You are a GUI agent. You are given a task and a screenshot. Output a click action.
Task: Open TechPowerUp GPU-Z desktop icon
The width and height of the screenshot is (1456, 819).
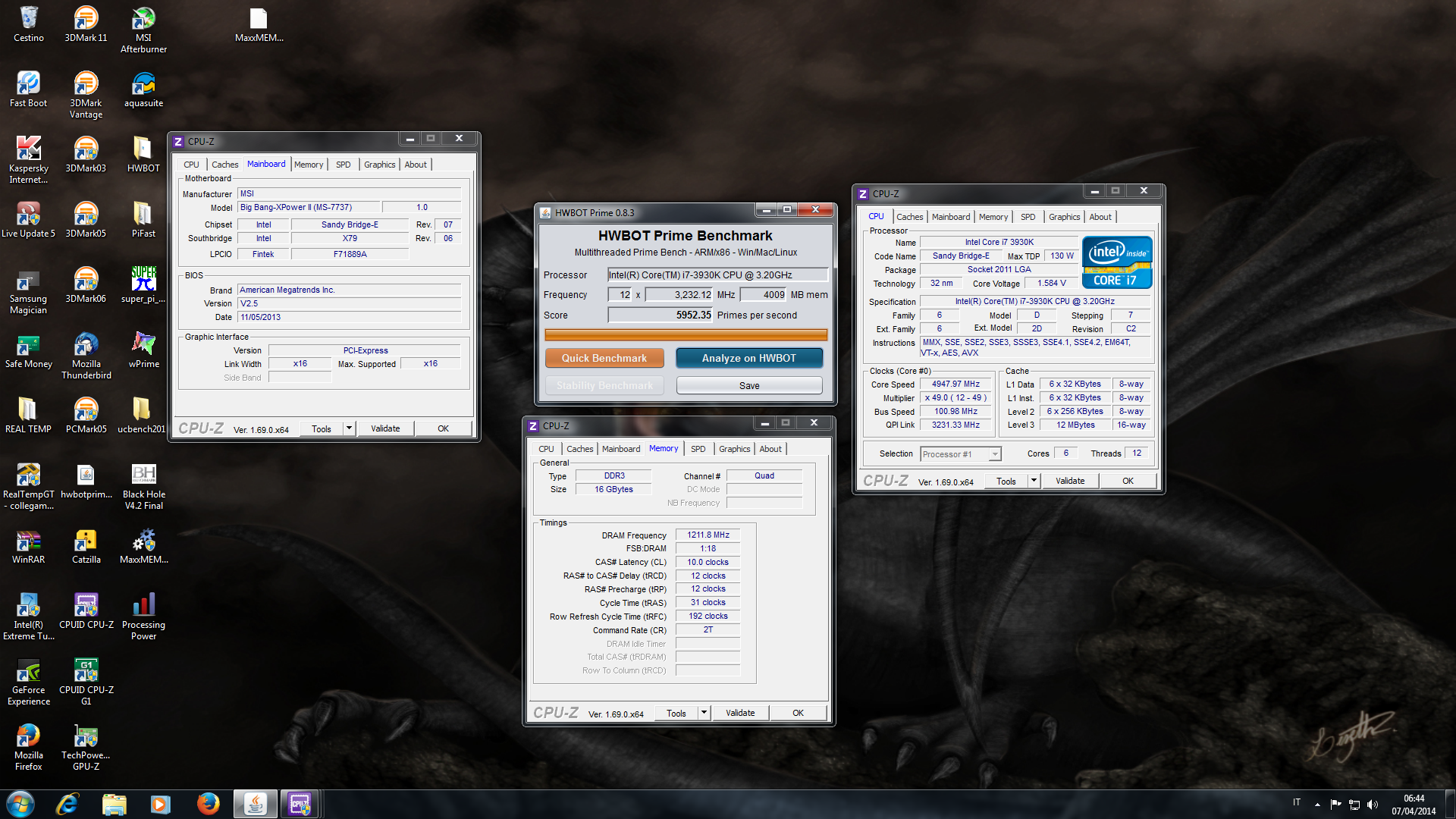tap(86, 747)
